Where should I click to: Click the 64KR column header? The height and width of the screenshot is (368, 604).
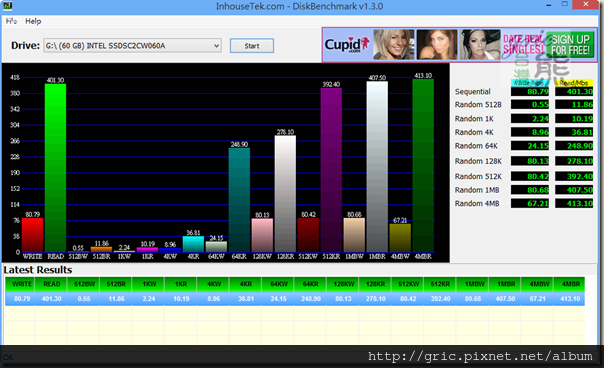pos(310,284)
